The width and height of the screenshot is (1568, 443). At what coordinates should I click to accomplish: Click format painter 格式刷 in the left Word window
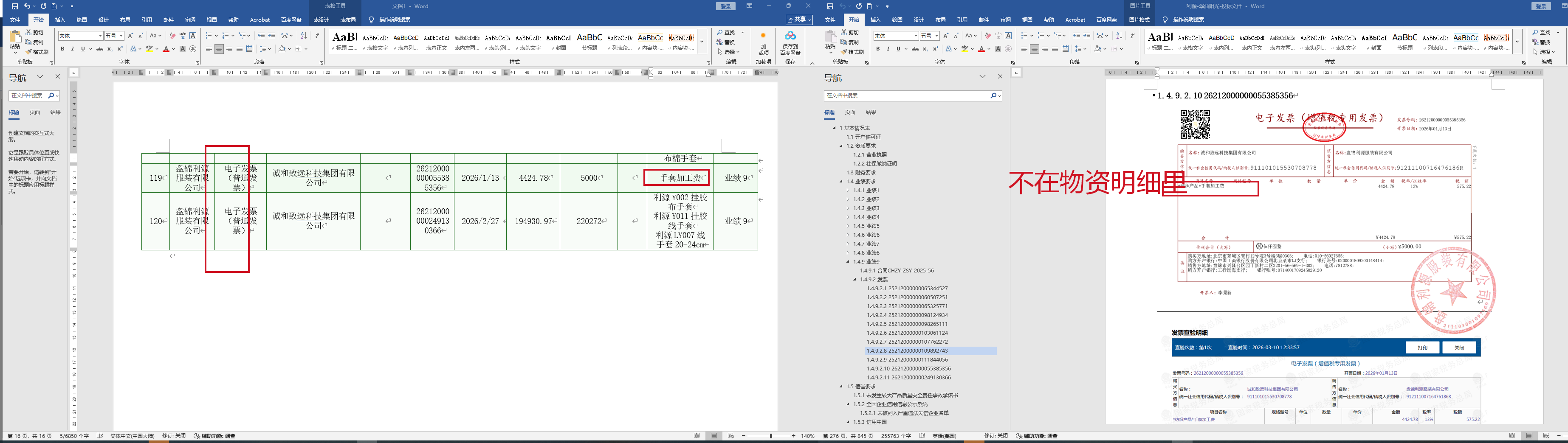[38, 52]
